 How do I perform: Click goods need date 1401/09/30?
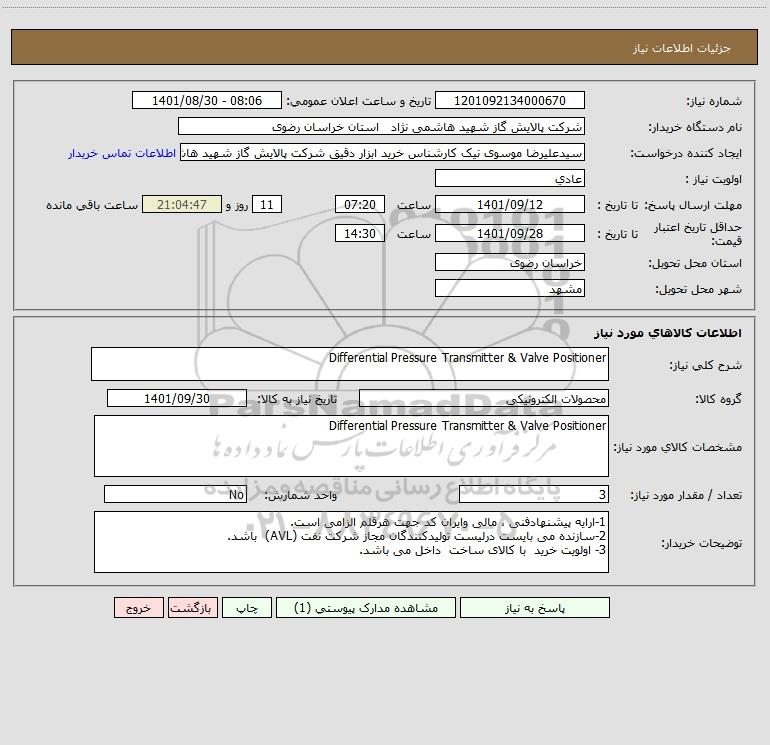tap(177, 398)
